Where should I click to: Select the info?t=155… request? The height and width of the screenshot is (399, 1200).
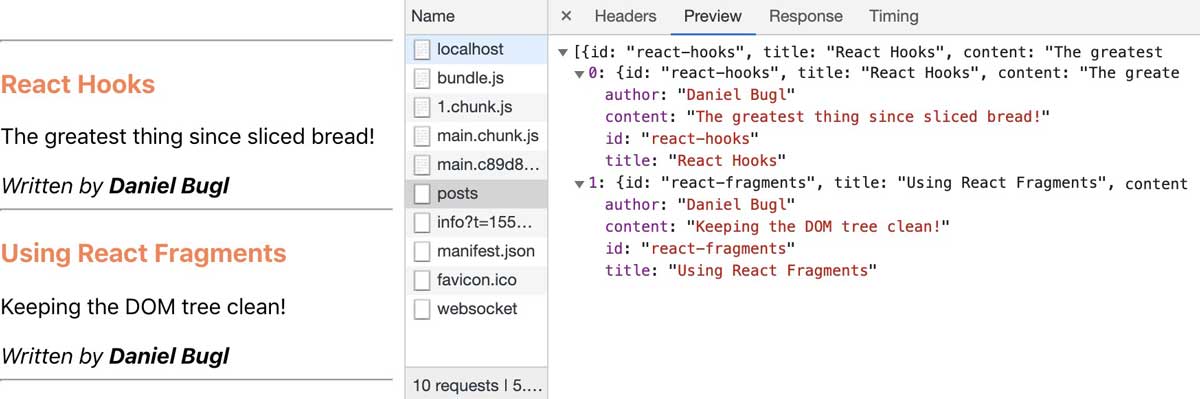[x=477, y=222]
